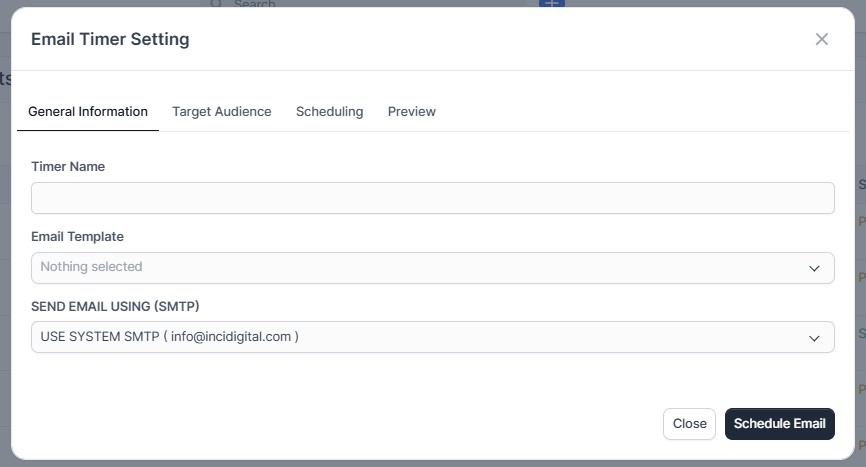
Task: Click the Email Template label
Action: [77, 236]
